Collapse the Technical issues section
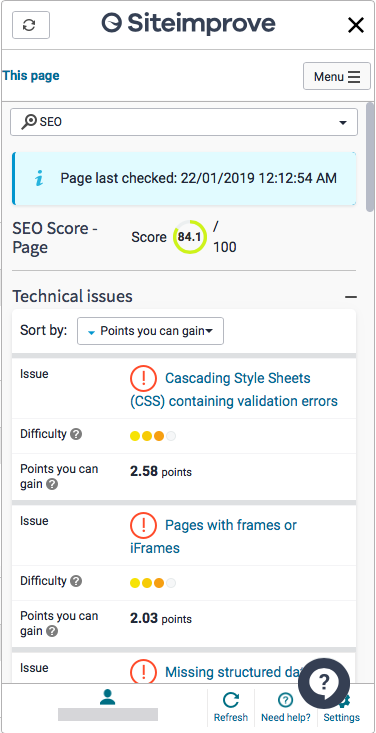Viewport: 376px width, 733px height. click(x=351, y=296)
